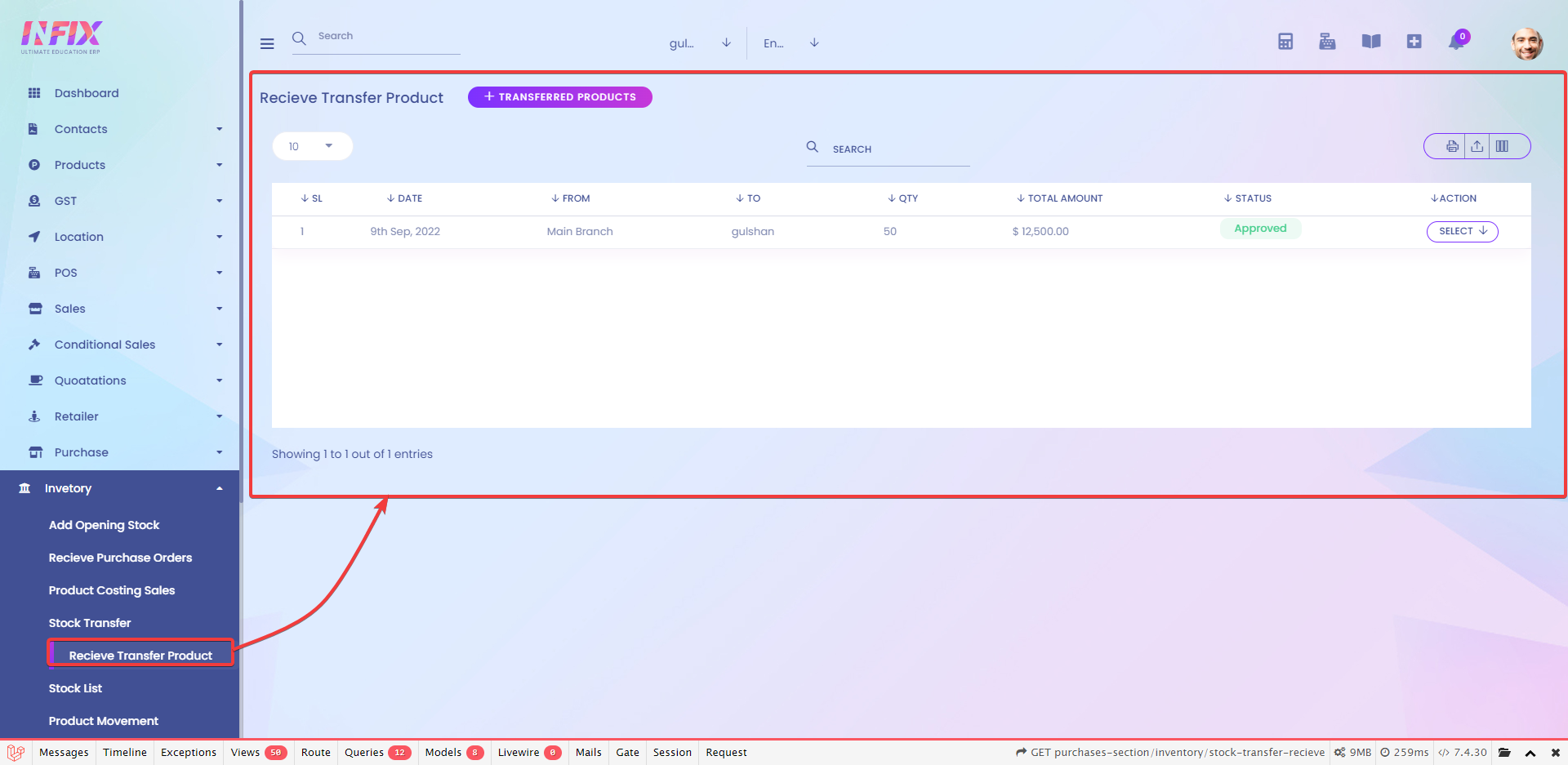The height and width of the screenshot is (765, 1568).
Task: Expand the Location sidebar menu
Action: pos(119,237)
